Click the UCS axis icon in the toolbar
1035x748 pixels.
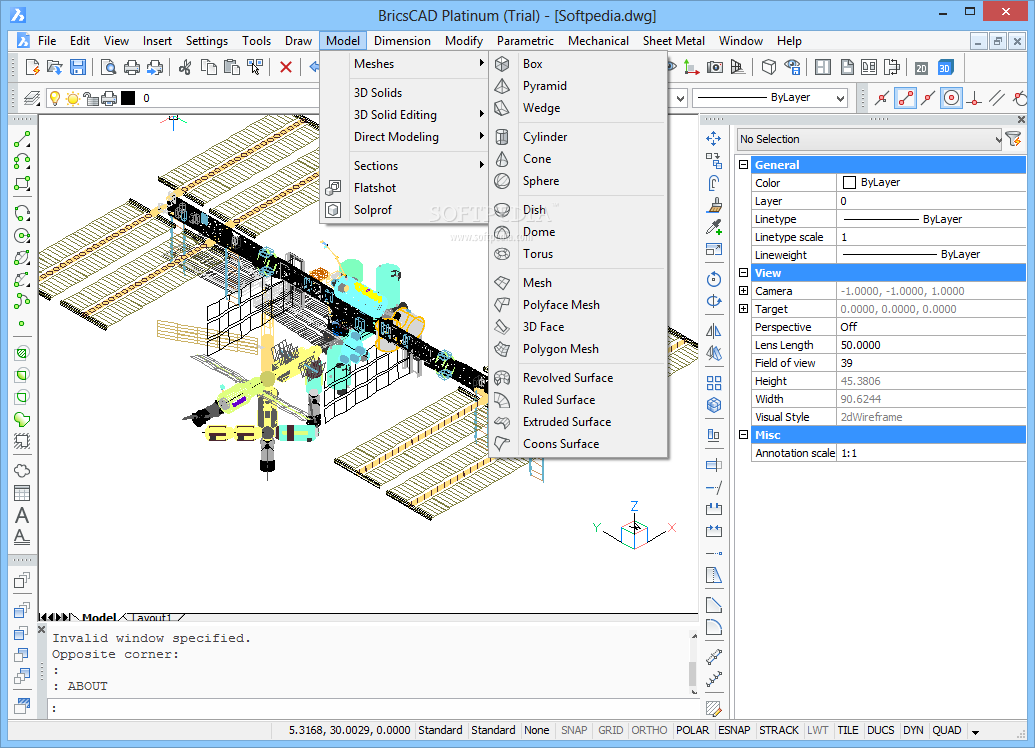pyautogui.click(x=691, y=67)
